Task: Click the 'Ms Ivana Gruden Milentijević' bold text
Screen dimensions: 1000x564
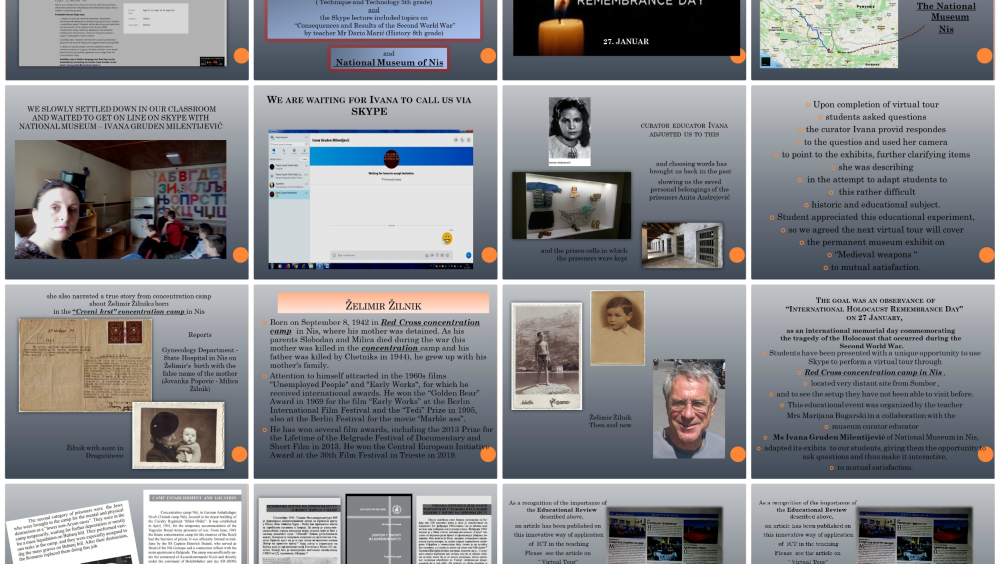Action: (828, 438)
